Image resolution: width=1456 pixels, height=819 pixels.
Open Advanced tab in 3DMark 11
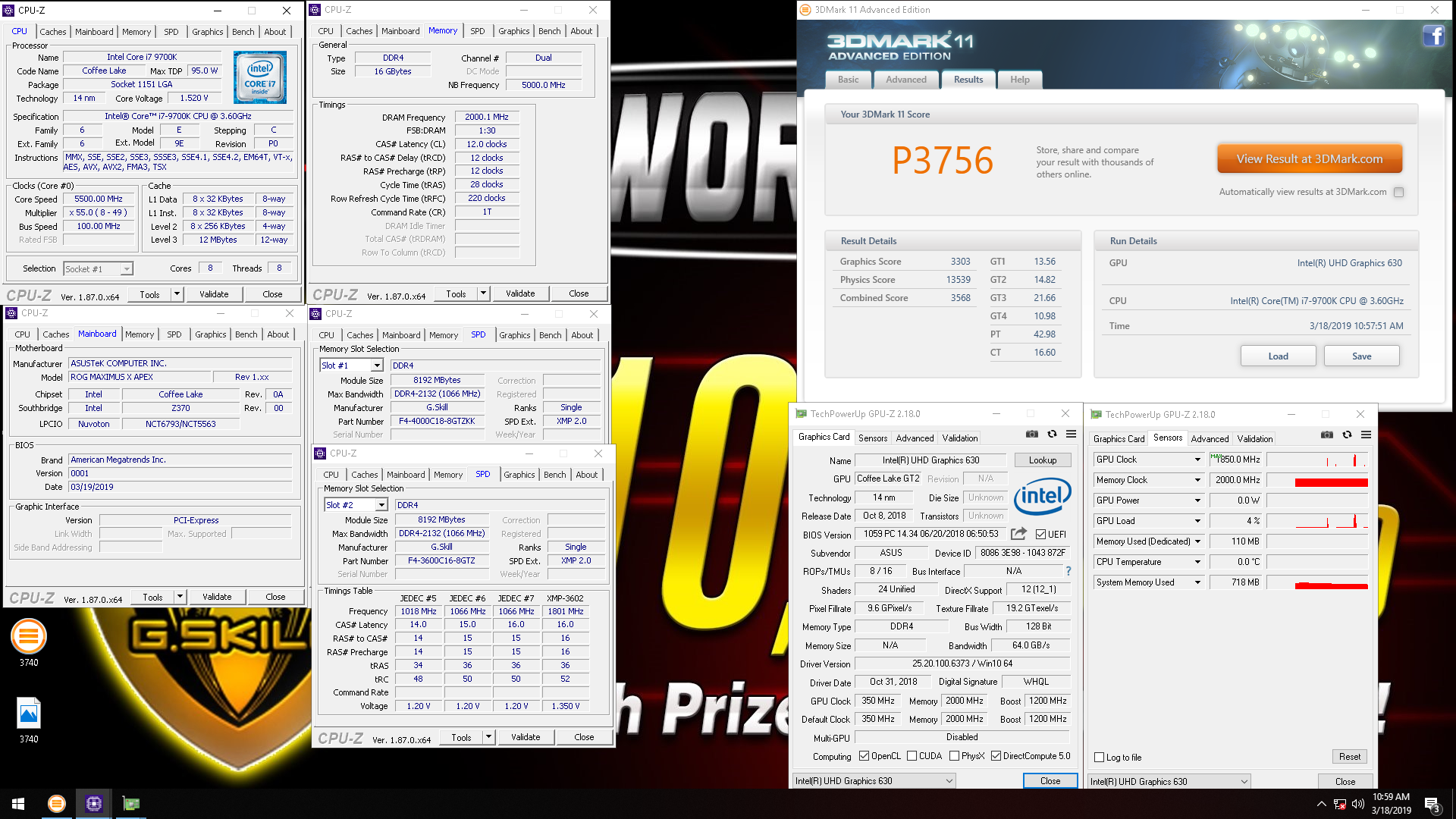pyautogui.click(x=906, y=80)
